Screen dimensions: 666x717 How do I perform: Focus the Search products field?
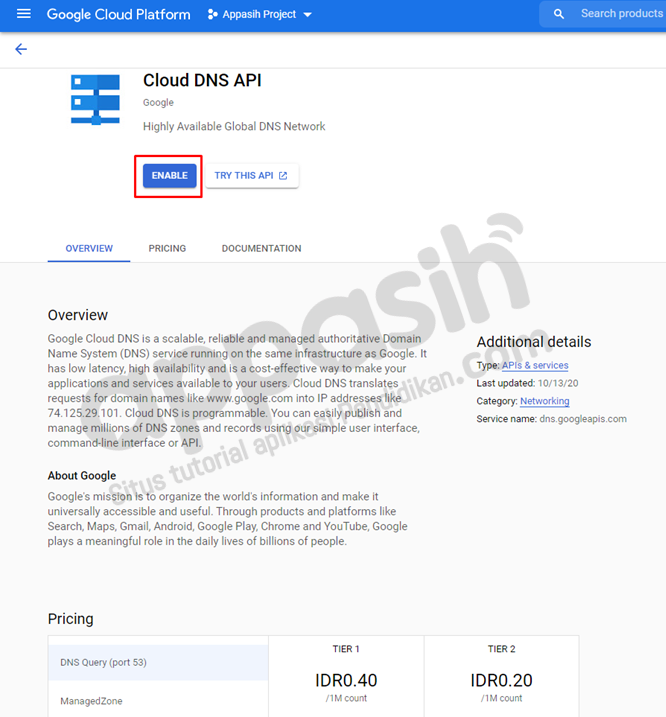(604, 14)
